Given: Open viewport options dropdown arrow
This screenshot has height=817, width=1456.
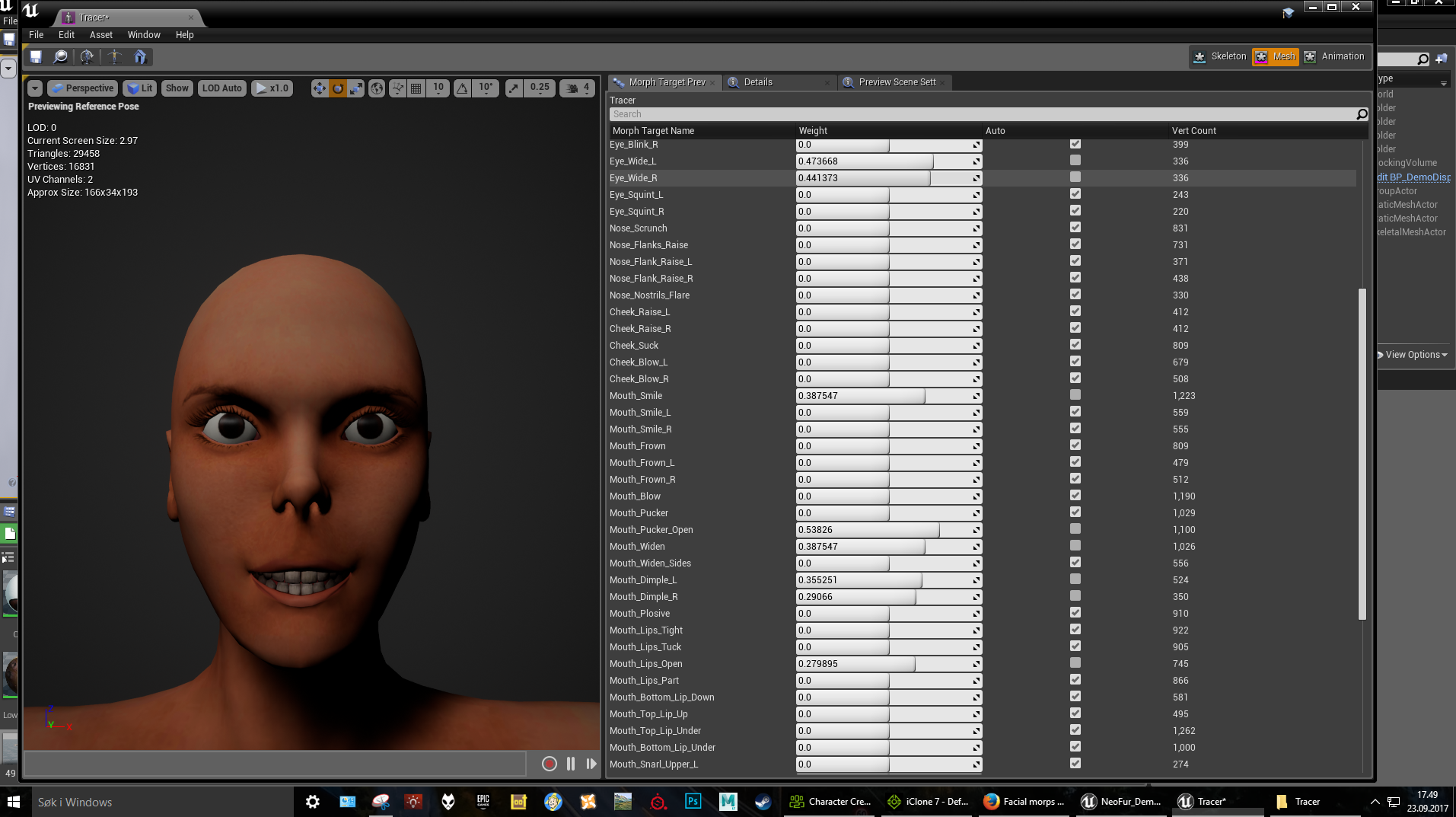Looking at the screenshot, I should [x=35, y=88].
